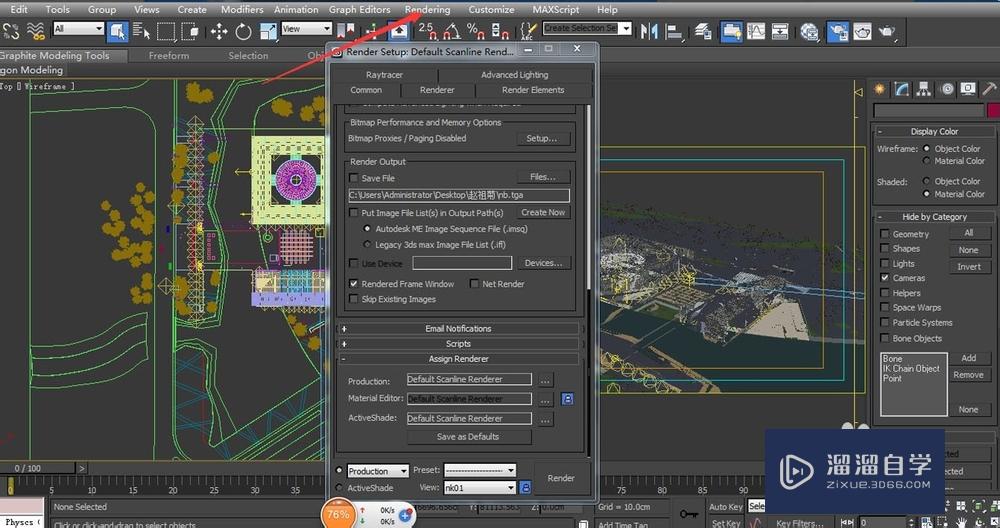Uncheck Rendered Frame Window option
This screenshot has width=1000, height=528.
(x=354, y=284)
